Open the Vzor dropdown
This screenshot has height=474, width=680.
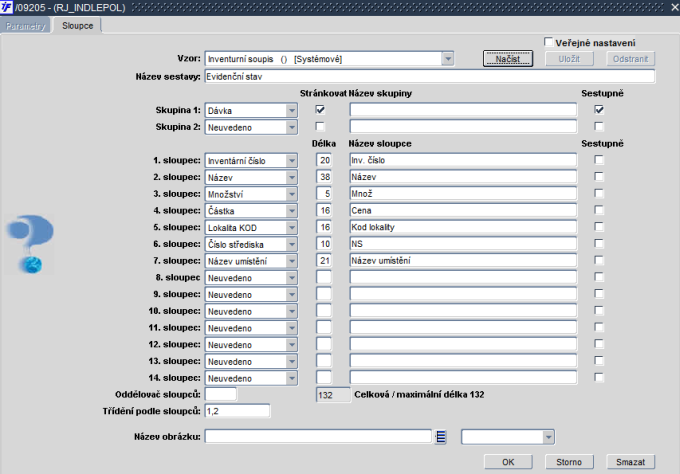(x=448, y=59)
